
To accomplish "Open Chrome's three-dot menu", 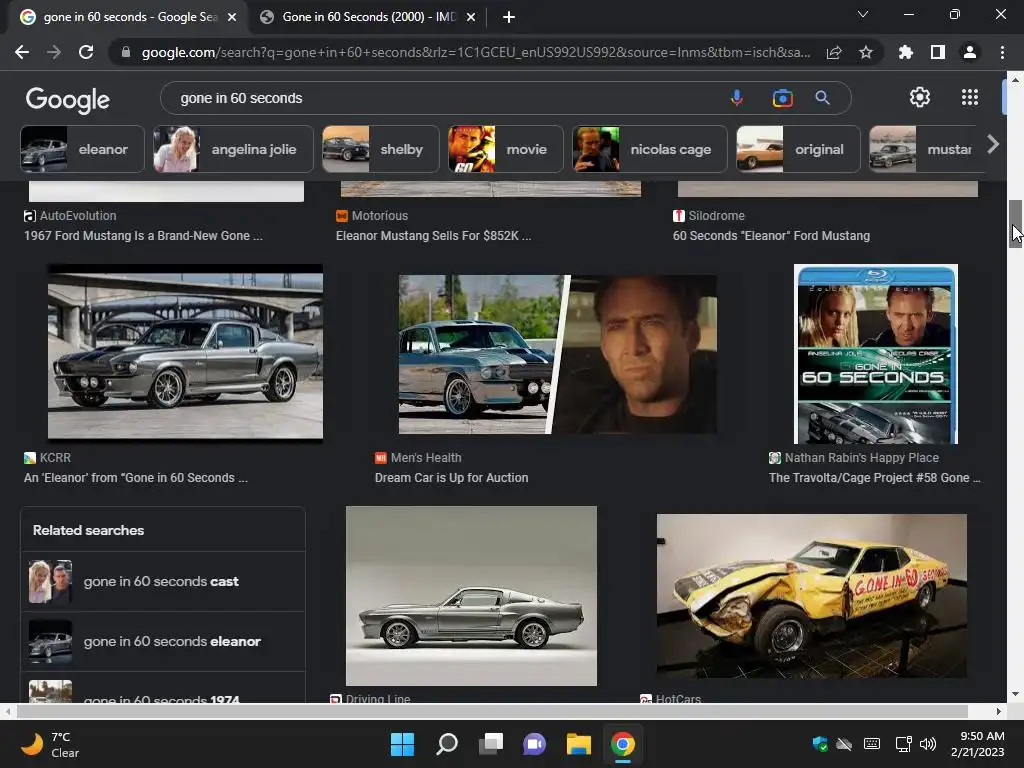I will point(1002,52).
